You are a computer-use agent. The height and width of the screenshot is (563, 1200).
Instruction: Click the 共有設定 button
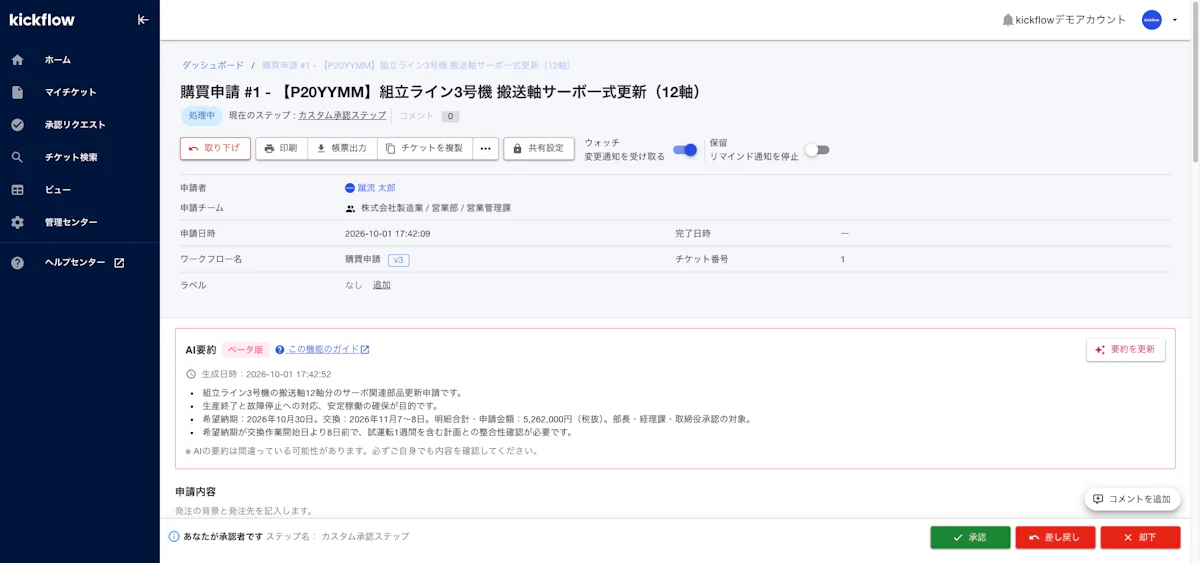539,148
